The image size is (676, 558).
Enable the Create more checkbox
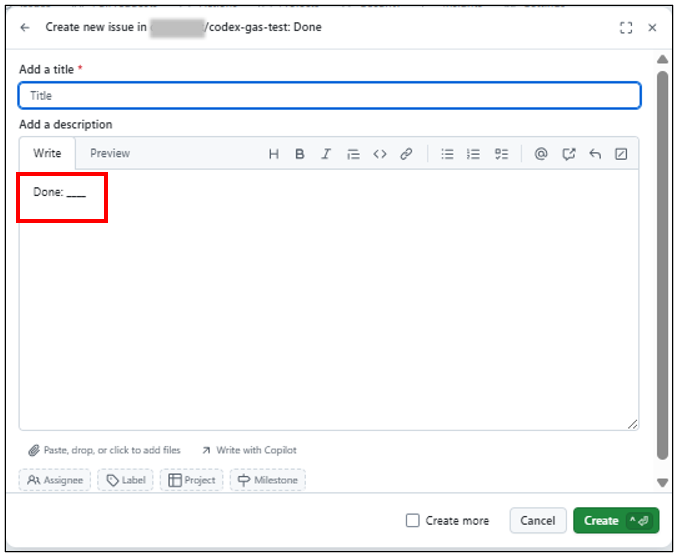(x=413, y=520)
